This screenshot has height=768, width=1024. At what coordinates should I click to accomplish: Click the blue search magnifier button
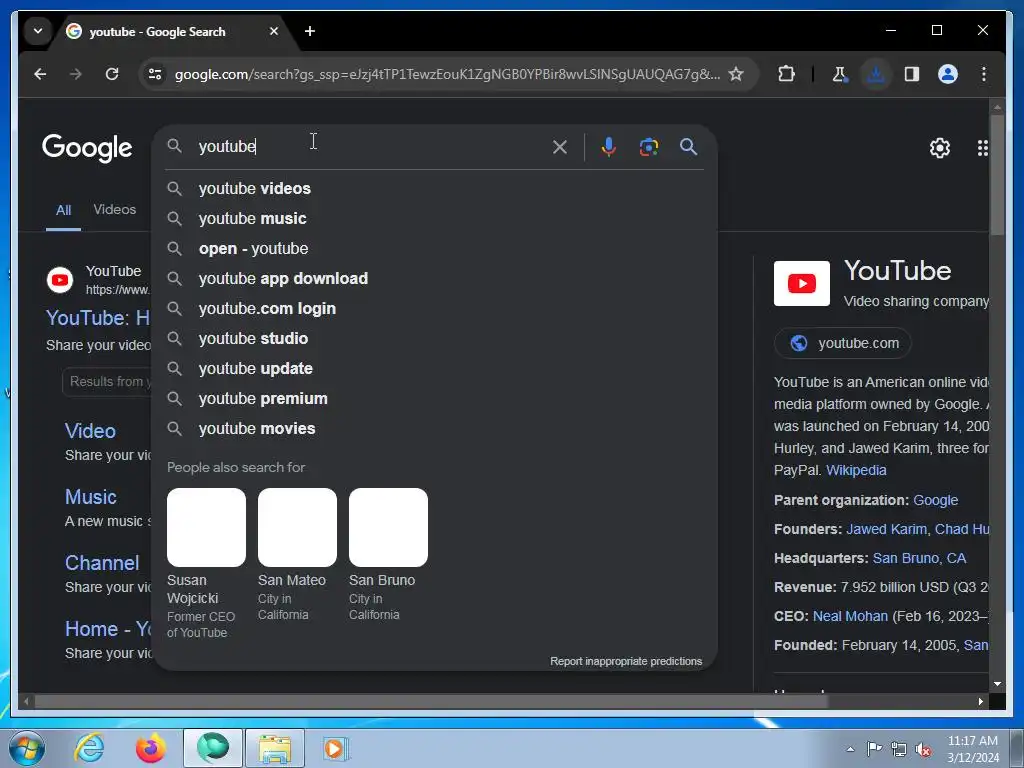point(688,146)
